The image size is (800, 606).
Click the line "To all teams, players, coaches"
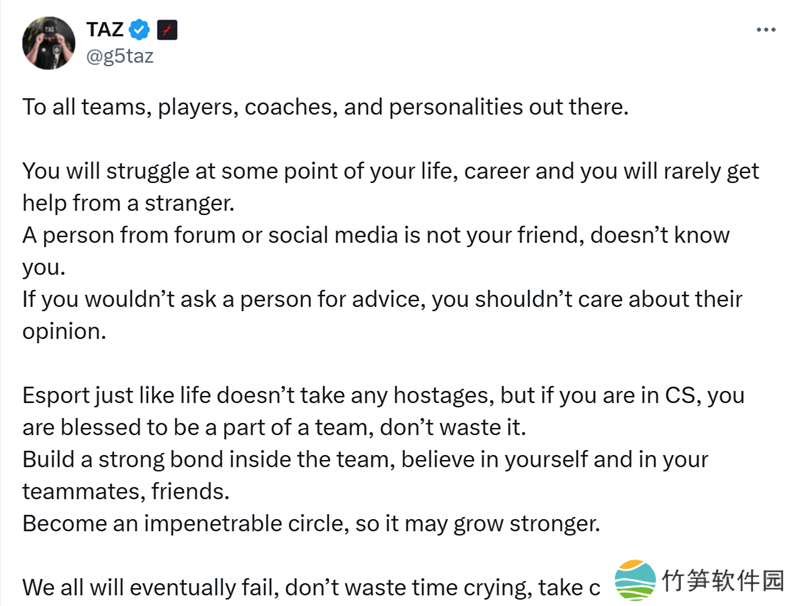[325, 107]
